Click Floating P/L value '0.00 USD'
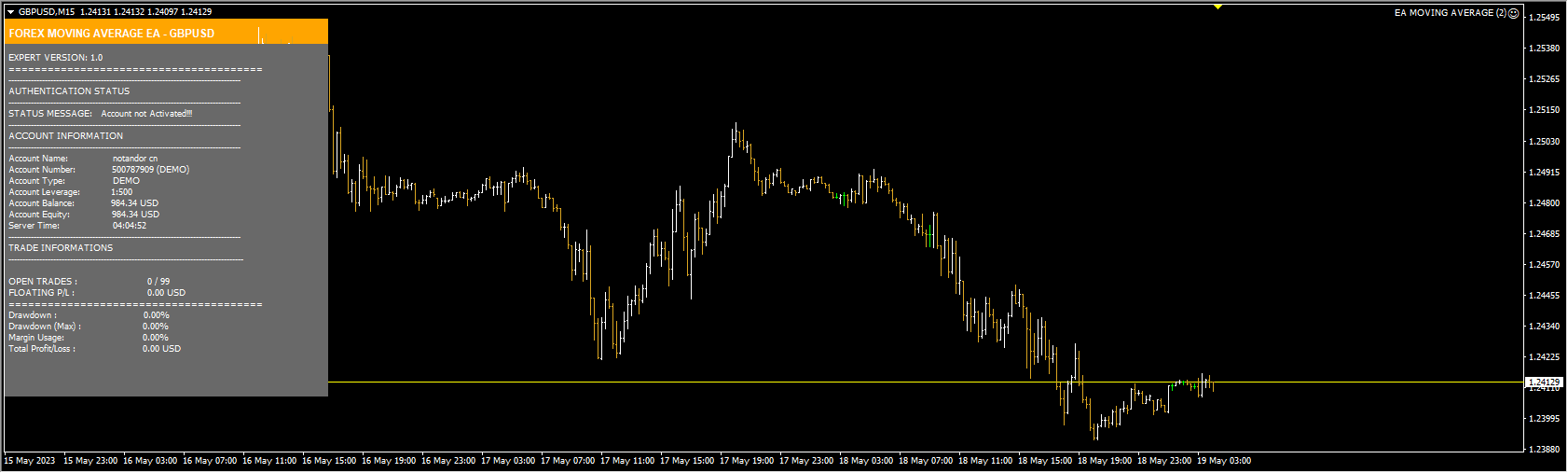1568x473 pixels. tap(166, 293)
